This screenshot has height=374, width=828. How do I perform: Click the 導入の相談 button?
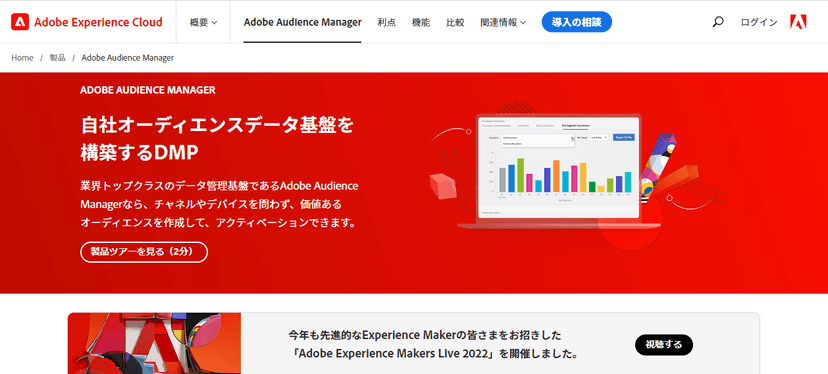click(577, 22)
